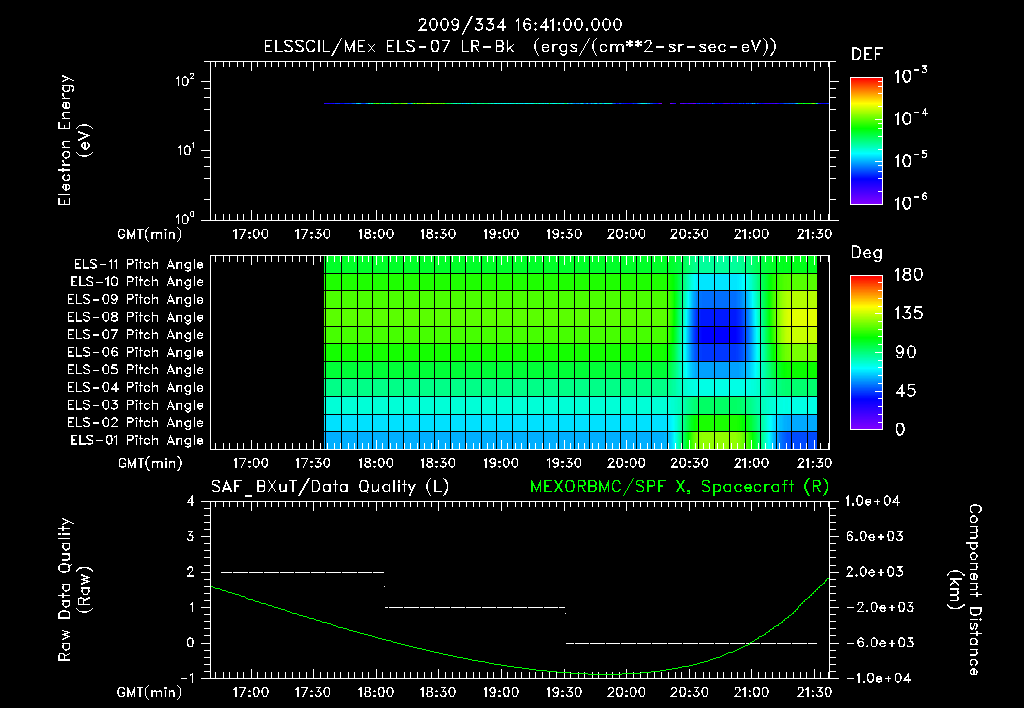Click the Deg legend title
This screenshot has height=708, width=1024.
[x=867, y=253]
